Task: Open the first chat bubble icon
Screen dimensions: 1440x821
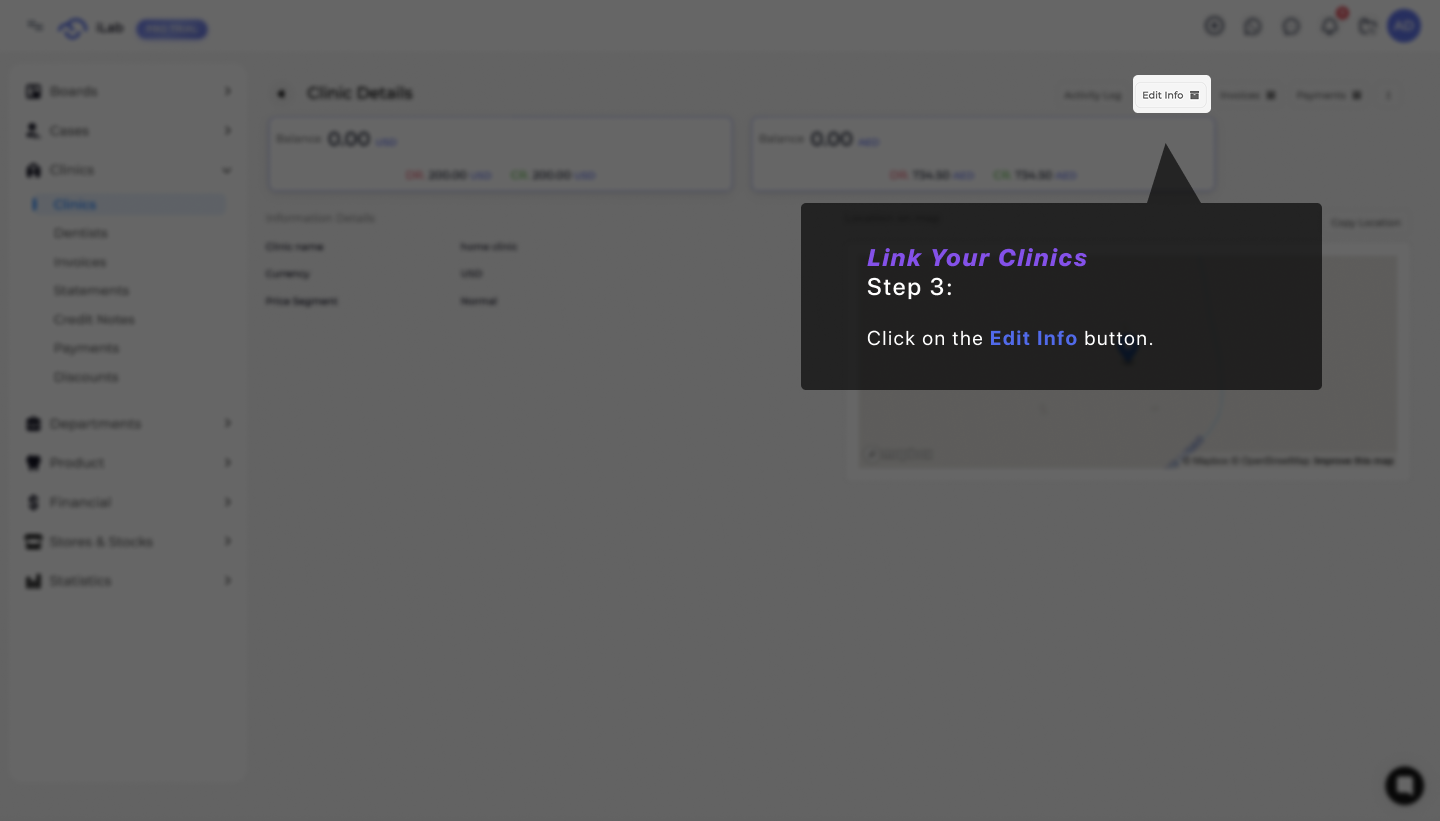Action: [x=1253, y=27]
